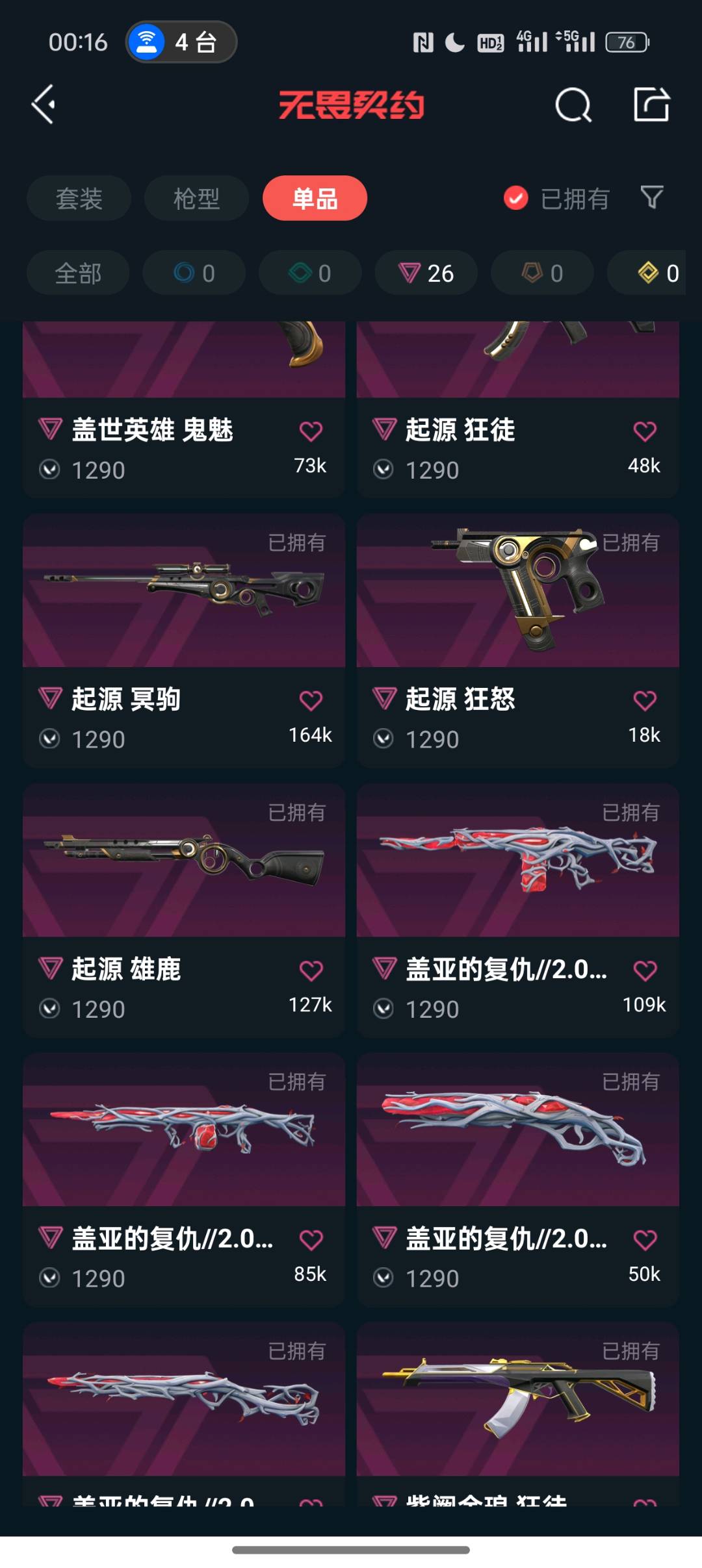This screenshot has width=702, height=1568.
Task: Like the 起源 冥驹 skin heart
Action: [x=311, y=701]
